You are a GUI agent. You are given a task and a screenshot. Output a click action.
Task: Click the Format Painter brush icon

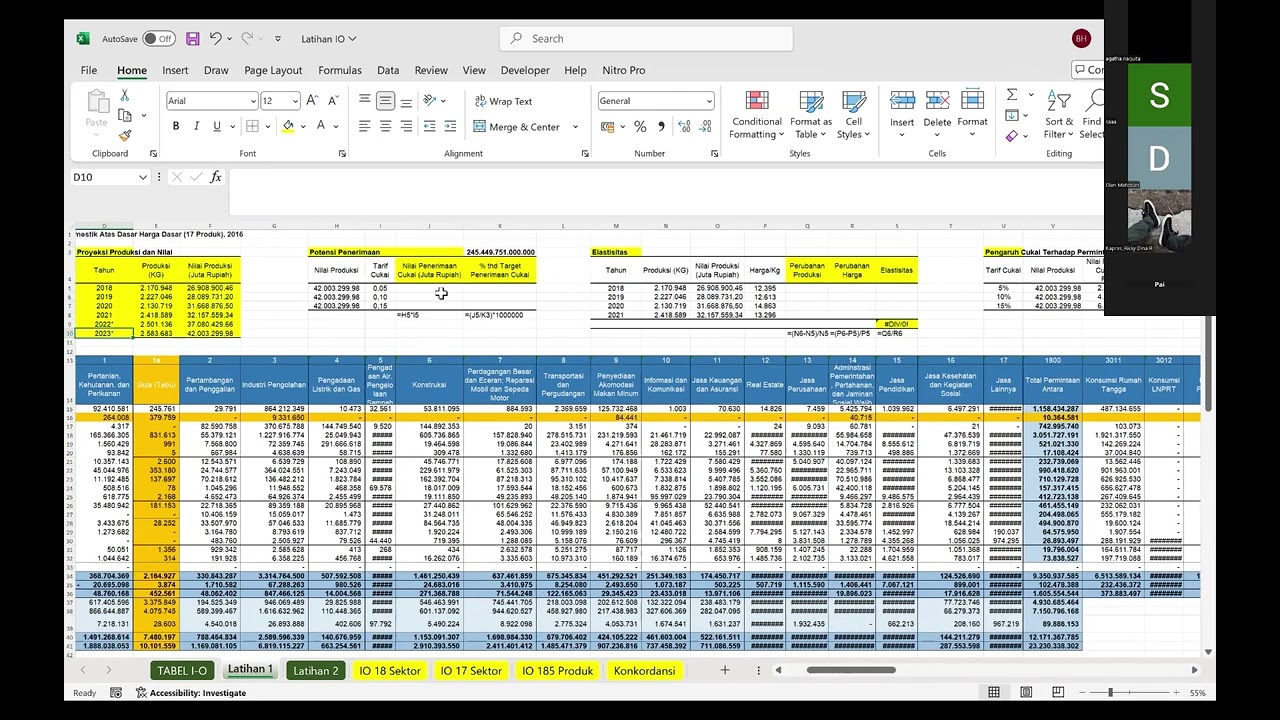click(124, 135)
